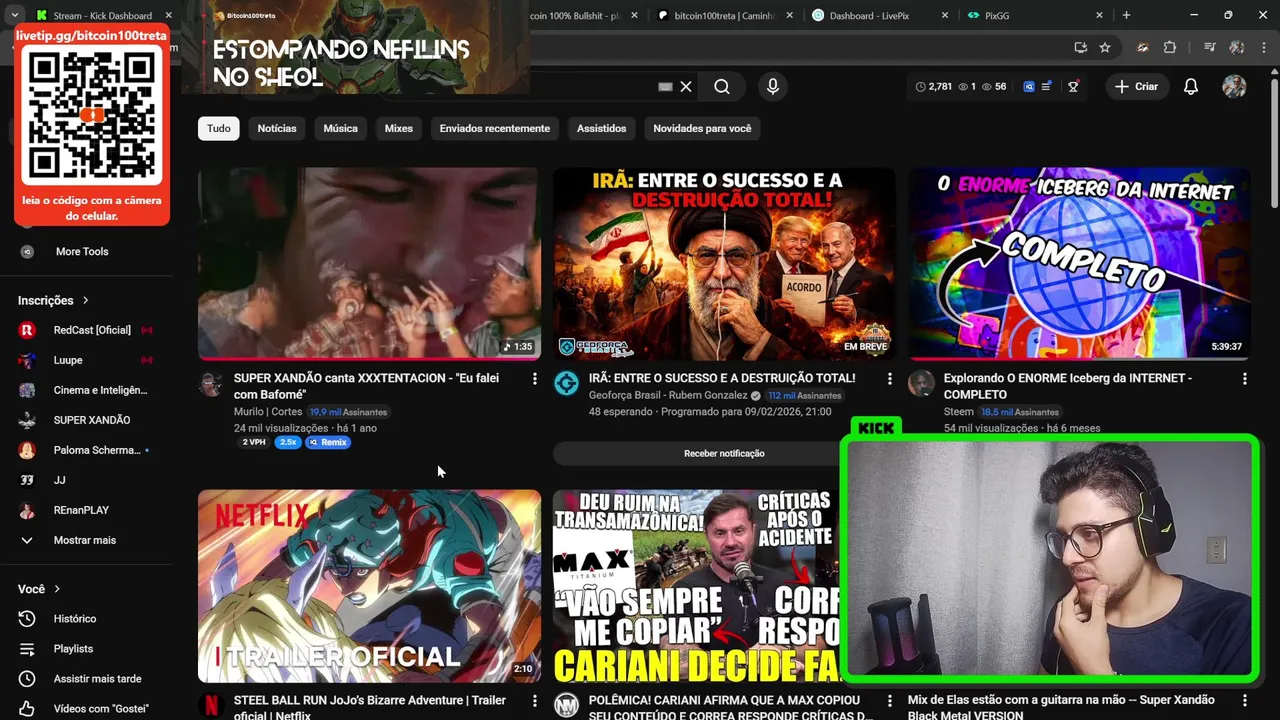Open REnanPLAY subscription channel
The height and width of the screenshot is (720, 1280).
click(x=81, y=510)
